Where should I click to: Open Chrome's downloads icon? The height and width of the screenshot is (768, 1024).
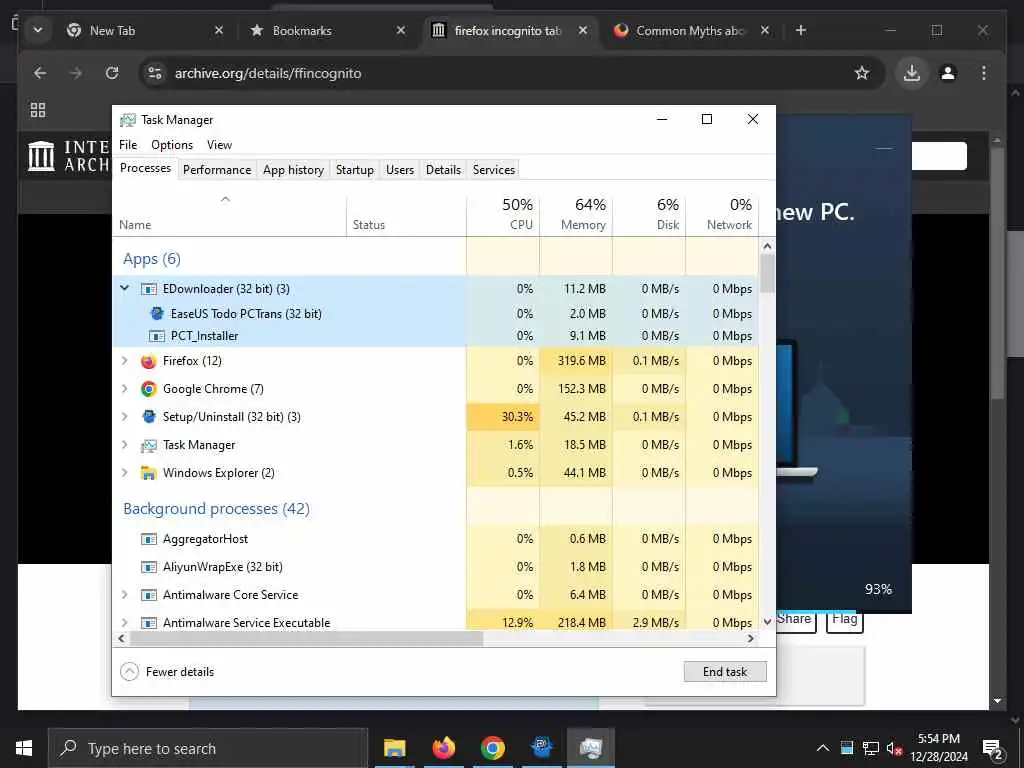pos(912,73)
